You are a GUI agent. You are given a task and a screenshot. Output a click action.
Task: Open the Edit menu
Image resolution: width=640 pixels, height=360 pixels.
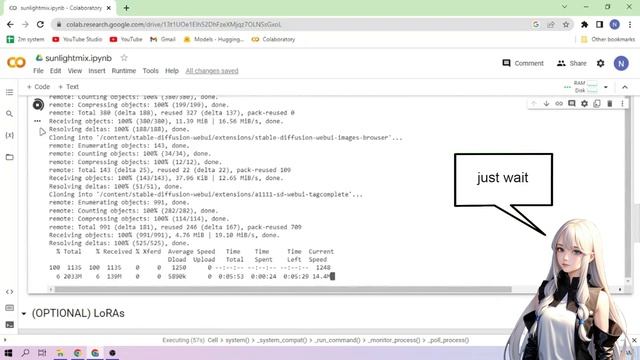pyautogui.click(x=56, y=71)
